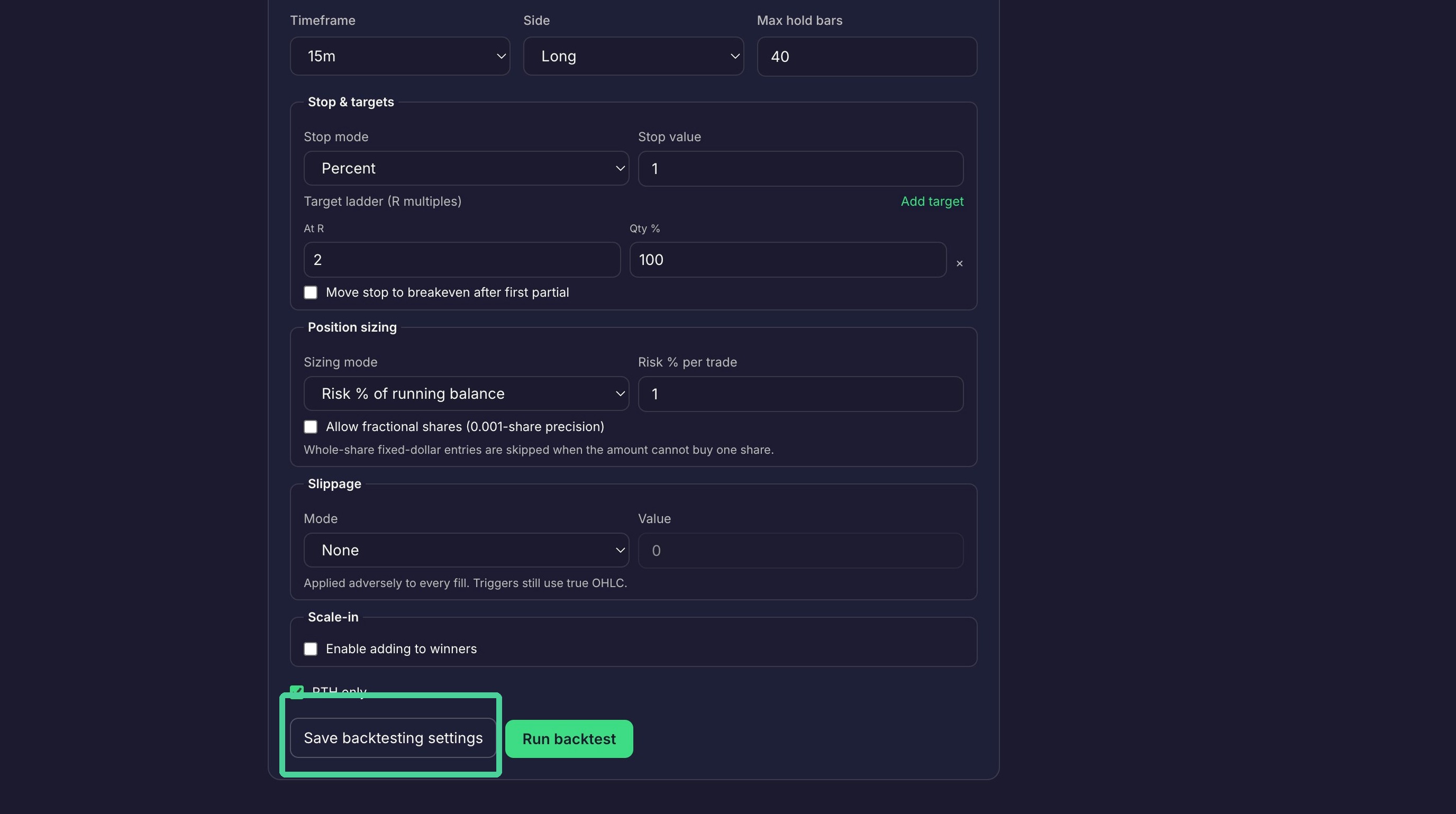Image resolution: width=1456 pixels, height=814 pixels.
Task: Remove the target ladder row with × icon
Action: 959,263
